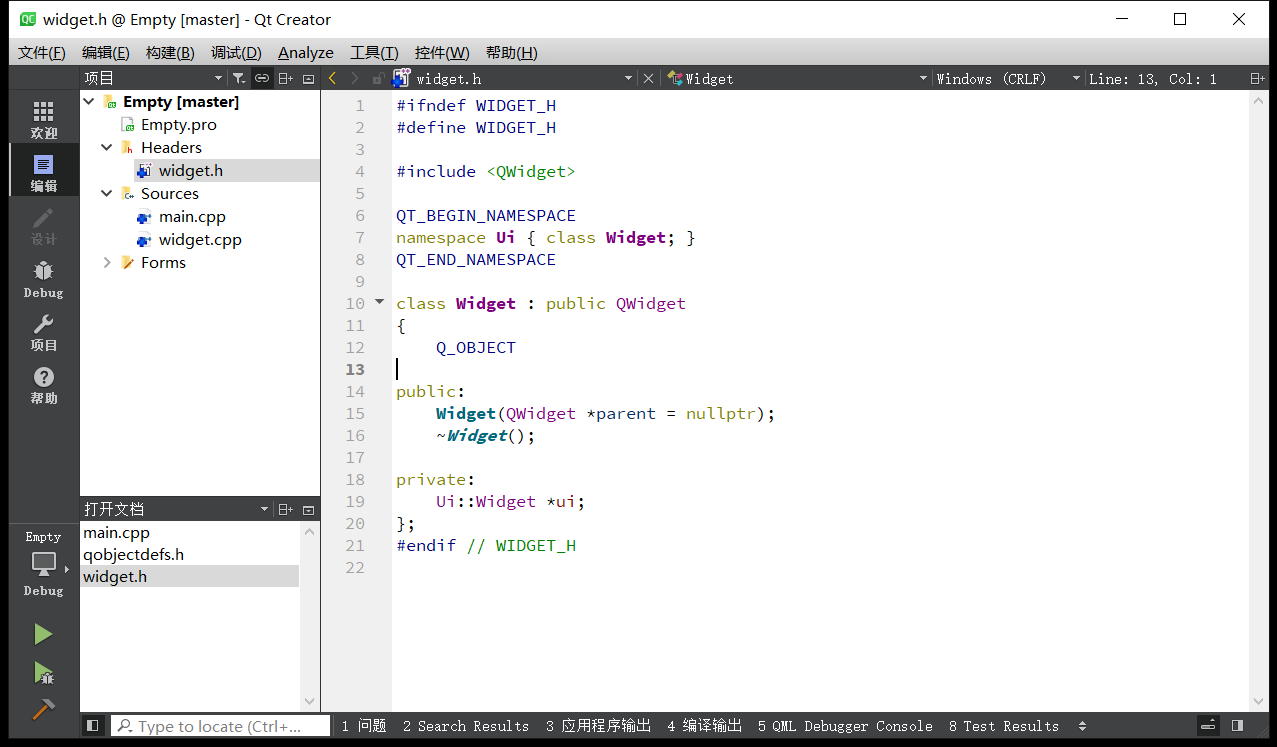Select widget.h in open documents list

coord(189,576)
